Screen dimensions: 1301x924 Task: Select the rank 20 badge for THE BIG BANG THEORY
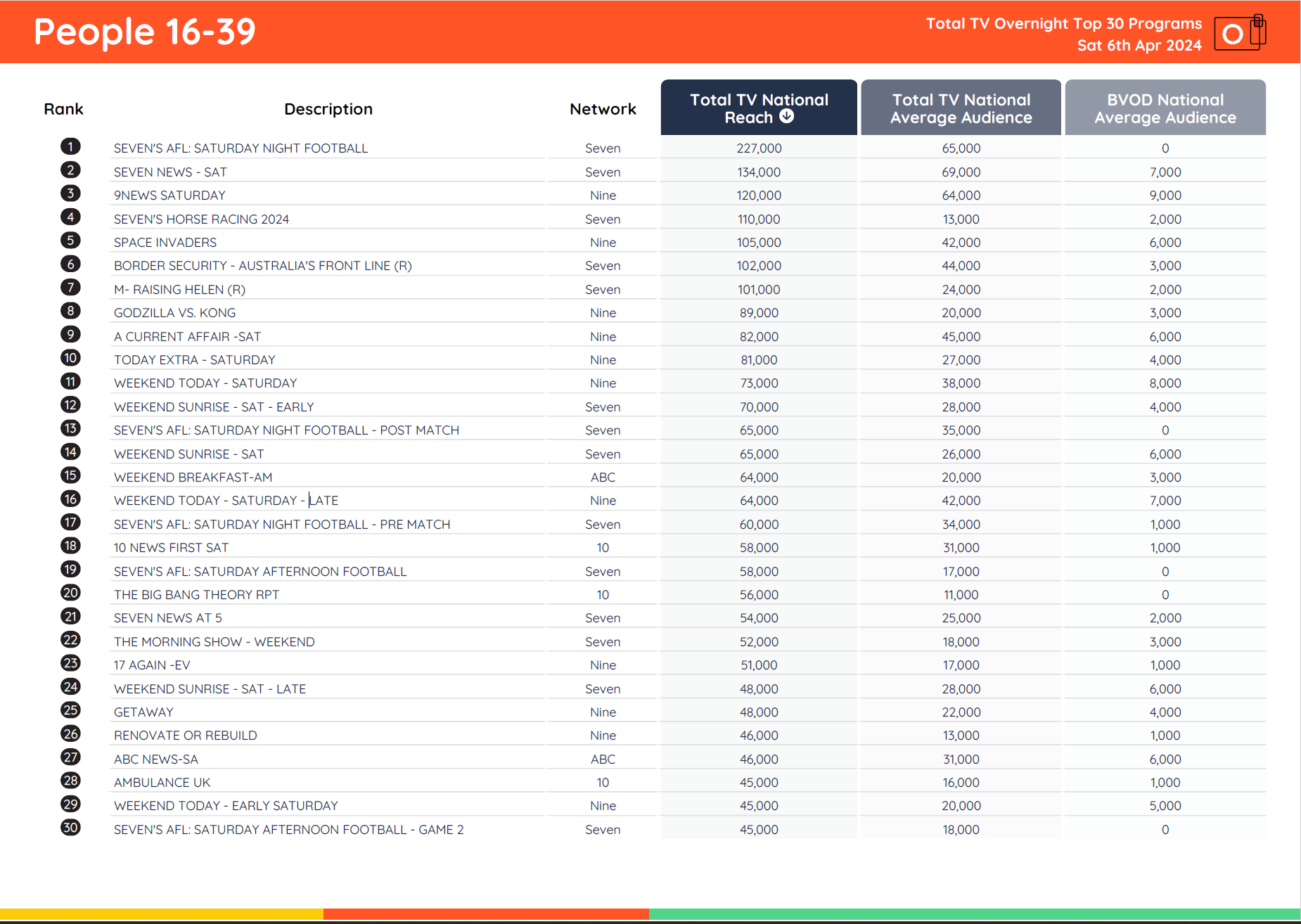click(x=70, y=593)
